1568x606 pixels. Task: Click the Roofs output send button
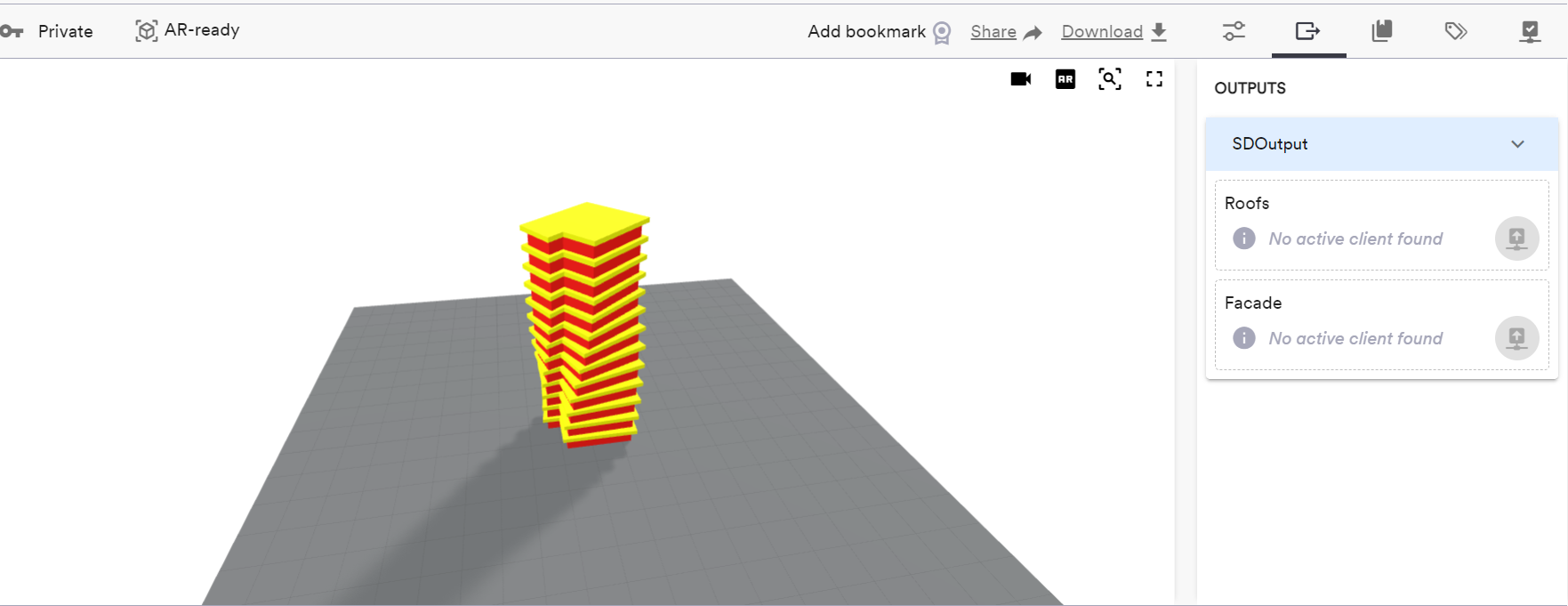pos(1516,238)
